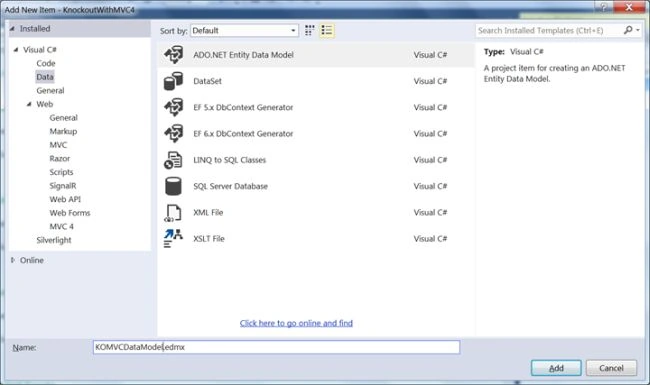This screenshot has width=650, height=385.
Task: Switch to small icons list view
Action: tap(327, 30)
